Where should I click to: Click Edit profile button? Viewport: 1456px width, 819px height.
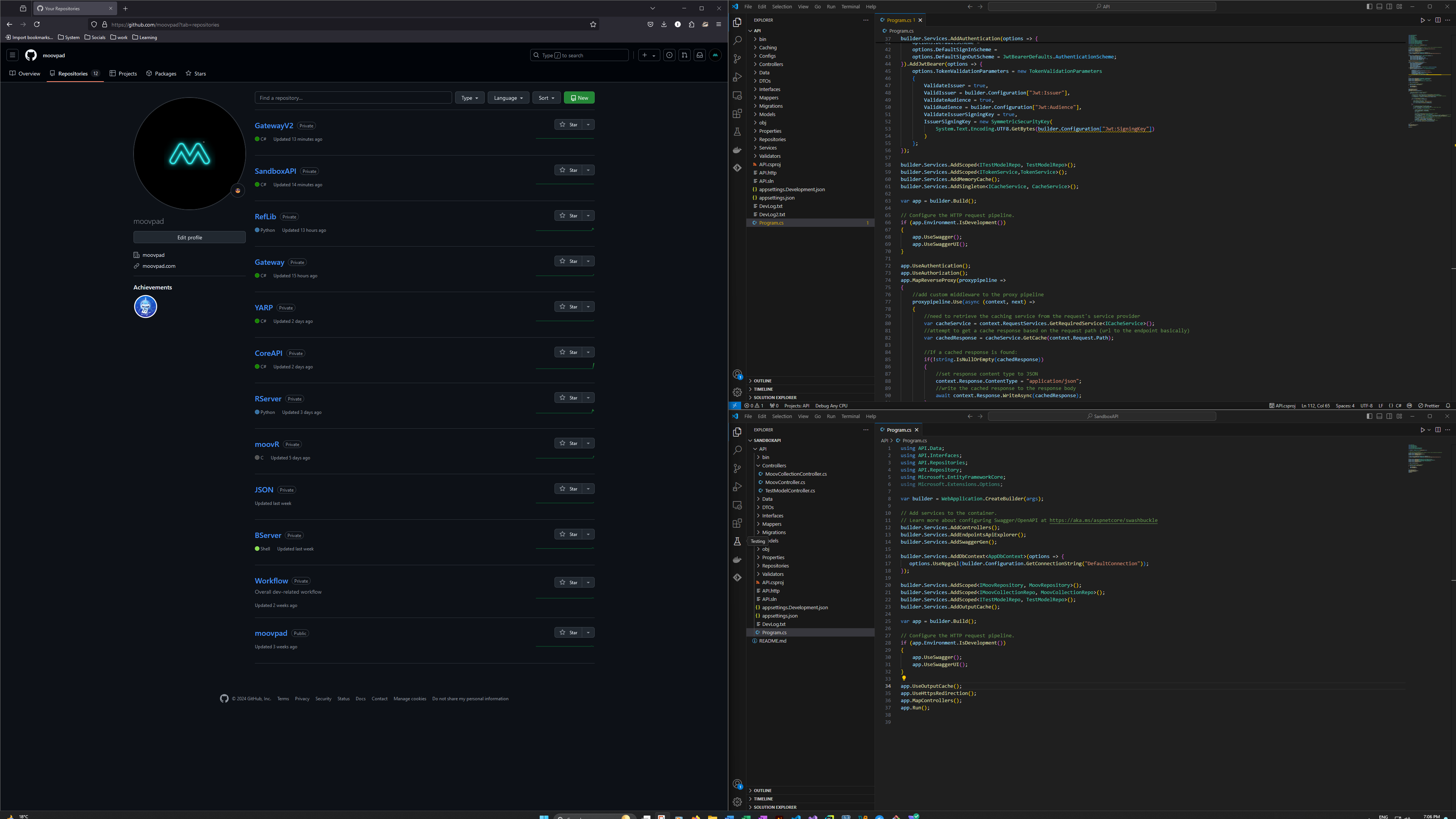coord(189,237)
